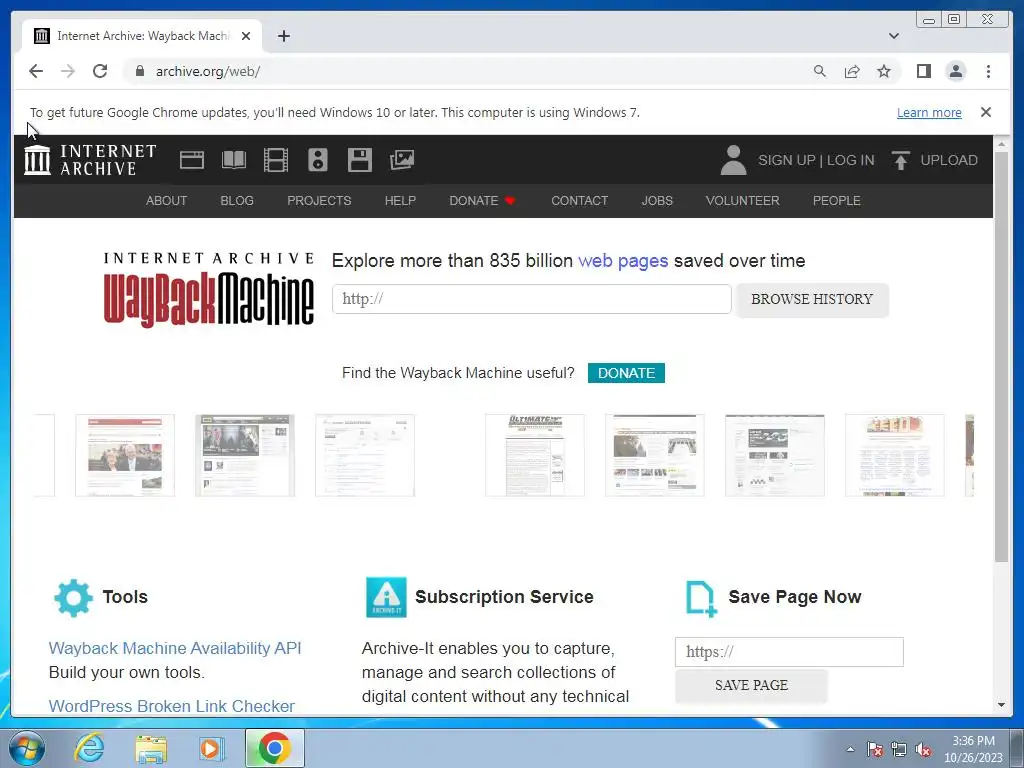This screenshot has width=1024, height=768.
Task: Reload the page with the refresh icon
Action: [100, 71]
